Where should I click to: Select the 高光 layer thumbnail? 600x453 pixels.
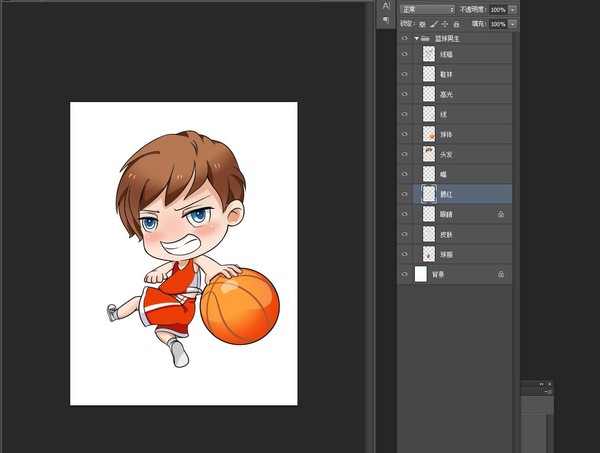tap(429, 94)
